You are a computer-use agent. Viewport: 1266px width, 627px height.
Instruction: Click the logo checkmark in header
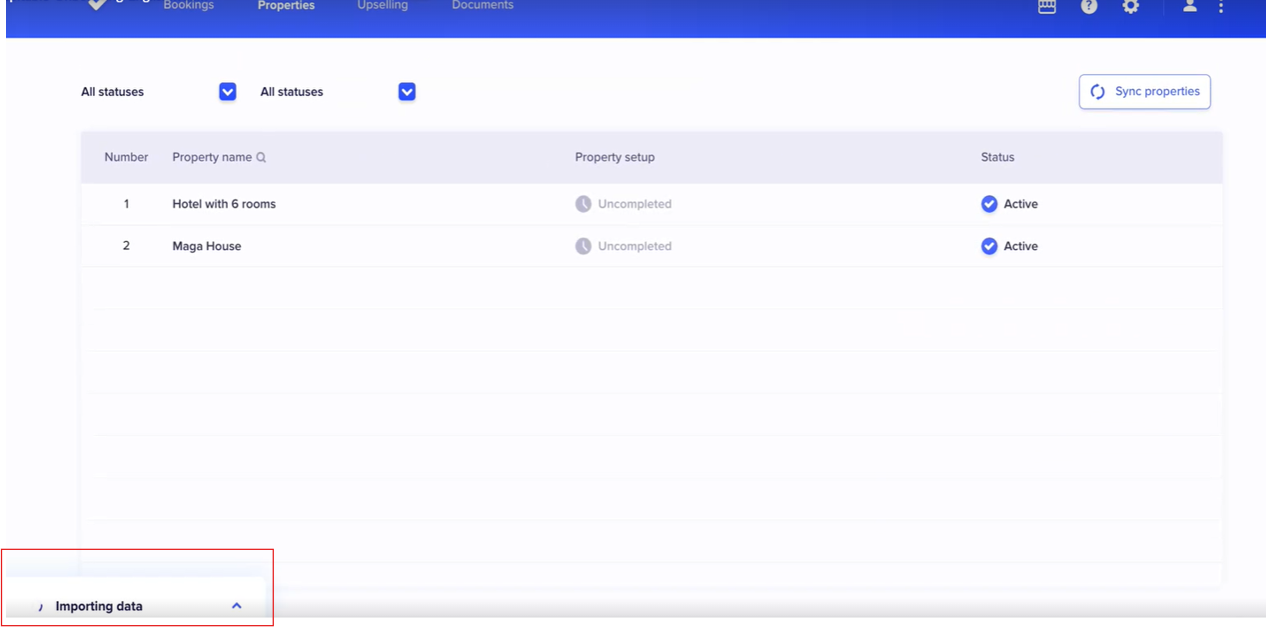pos(97,5)
